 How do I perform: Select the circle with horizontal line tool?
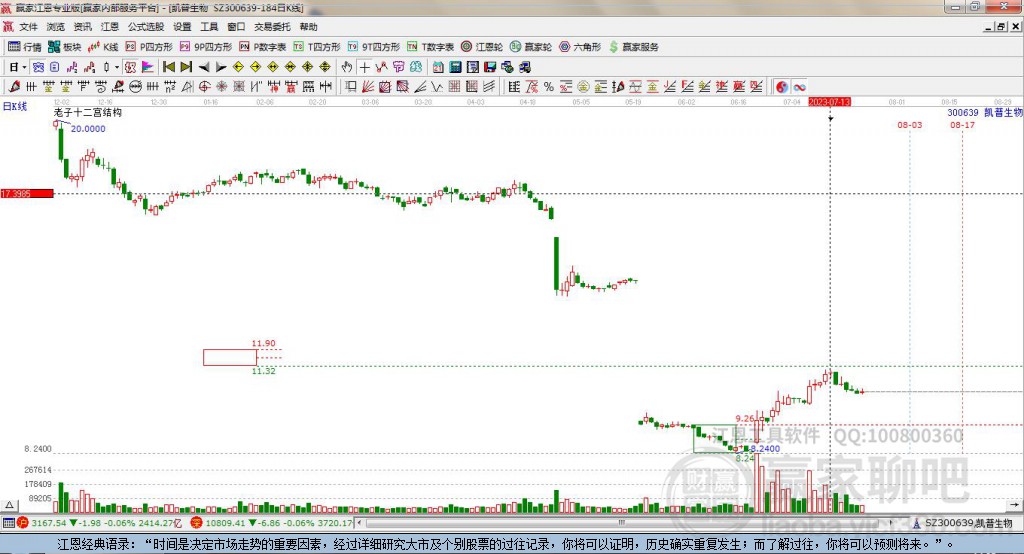(x=136, y=87)
